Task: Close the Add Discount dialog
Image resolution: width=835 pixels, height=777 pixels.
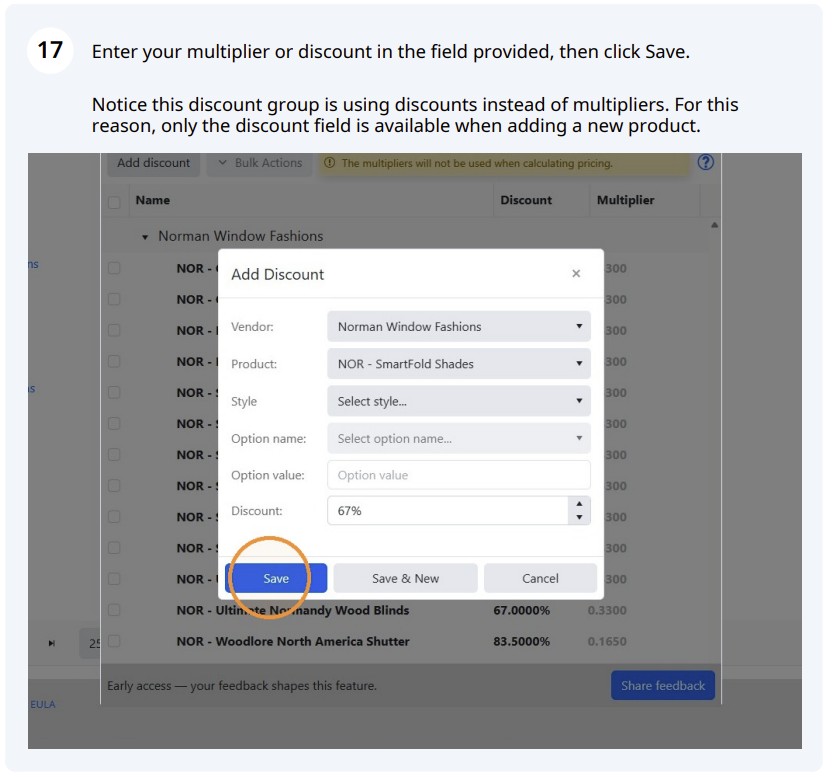Action: [576, 274]
